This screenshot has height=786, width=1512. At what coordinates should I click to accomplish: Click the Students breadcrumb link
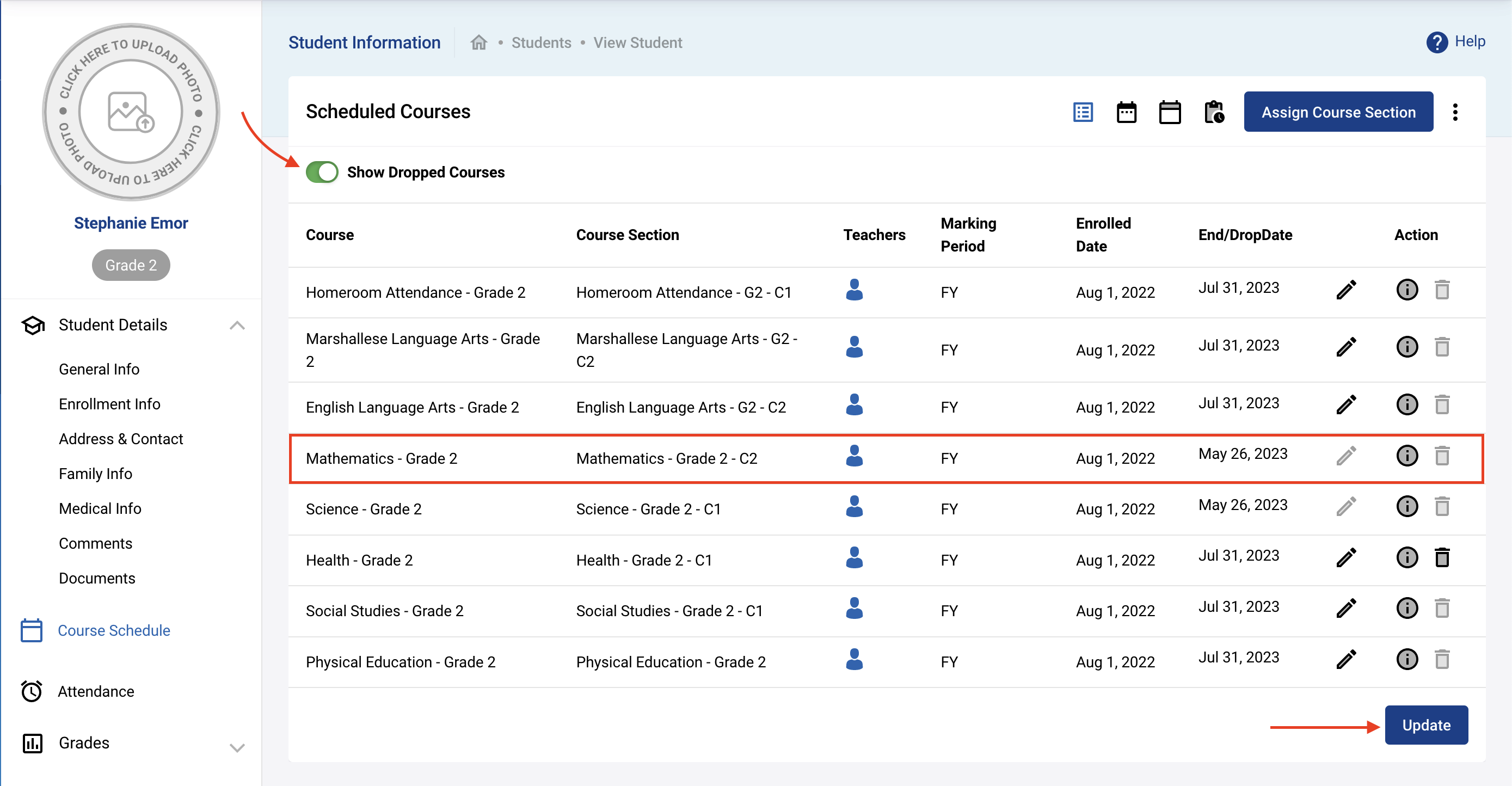click(x=540, y=43)
